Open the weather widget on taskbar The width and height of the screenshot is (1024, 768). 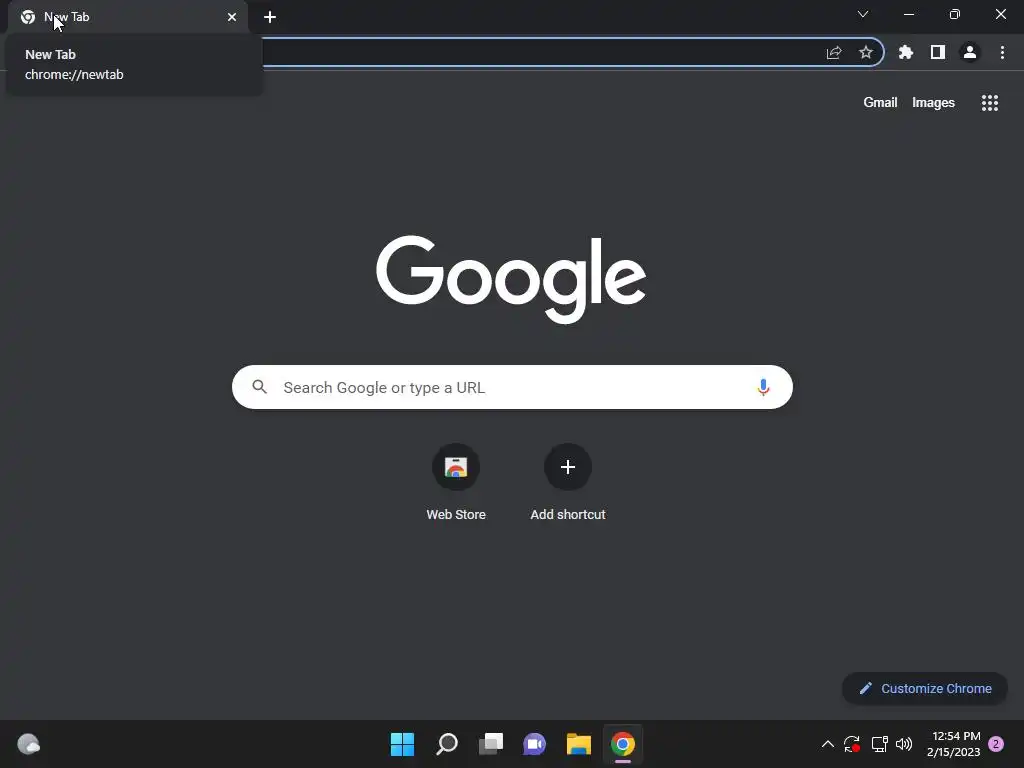[28, 744]
